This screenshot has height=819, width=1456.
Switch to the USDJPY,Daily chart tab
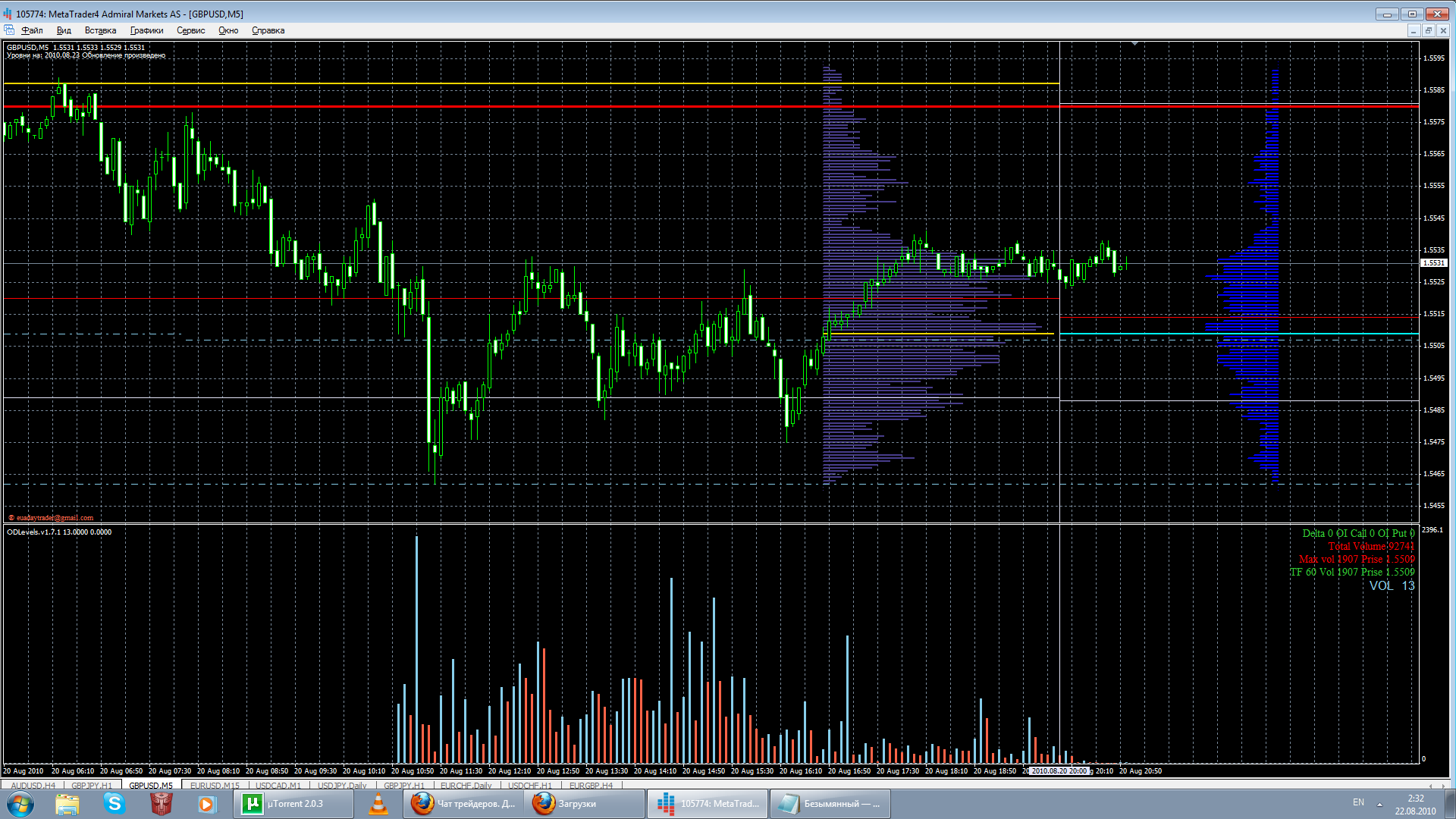(342, 786)
